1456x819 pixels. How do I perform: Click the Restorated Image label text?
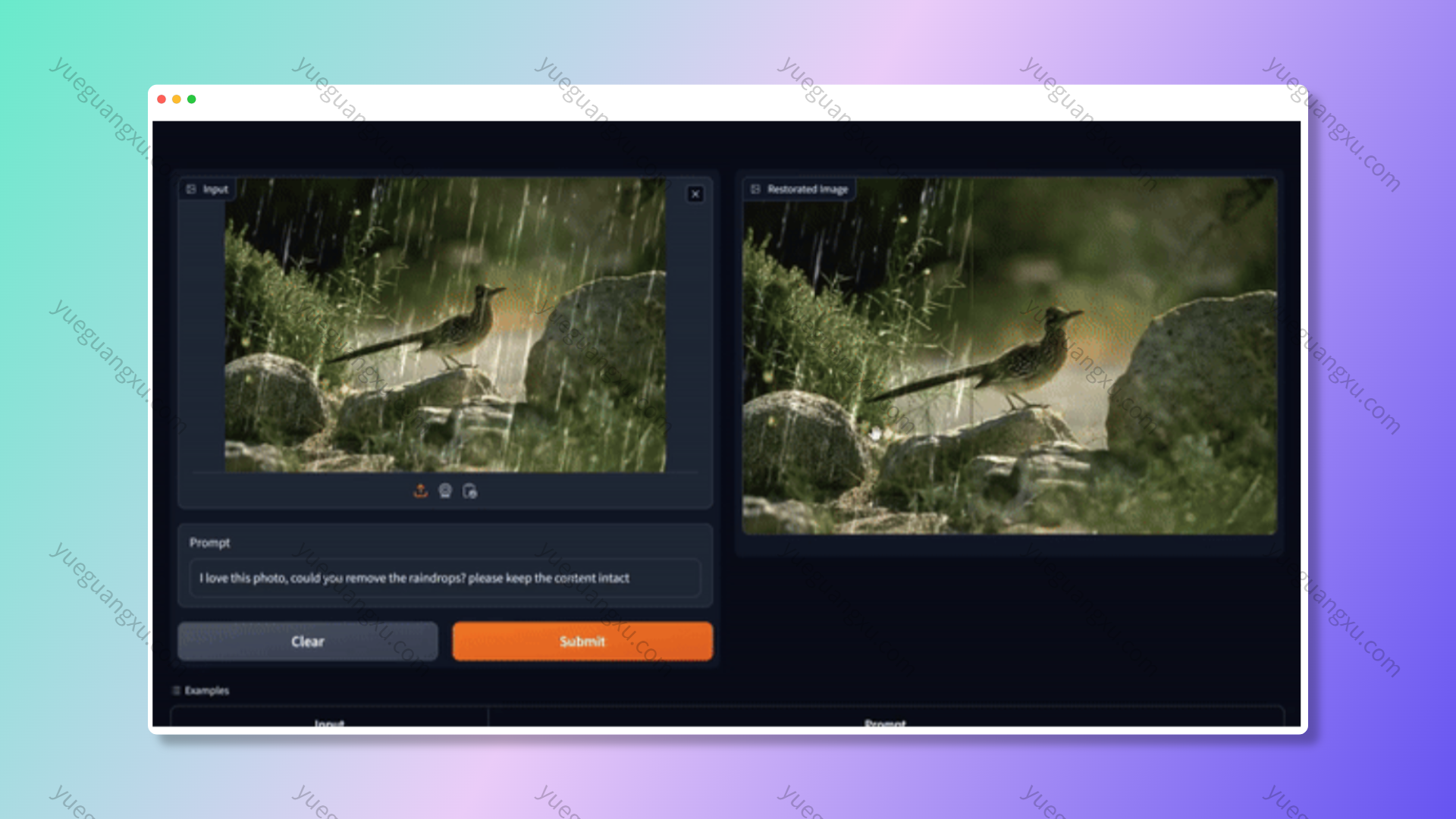[x=807, y=189]
